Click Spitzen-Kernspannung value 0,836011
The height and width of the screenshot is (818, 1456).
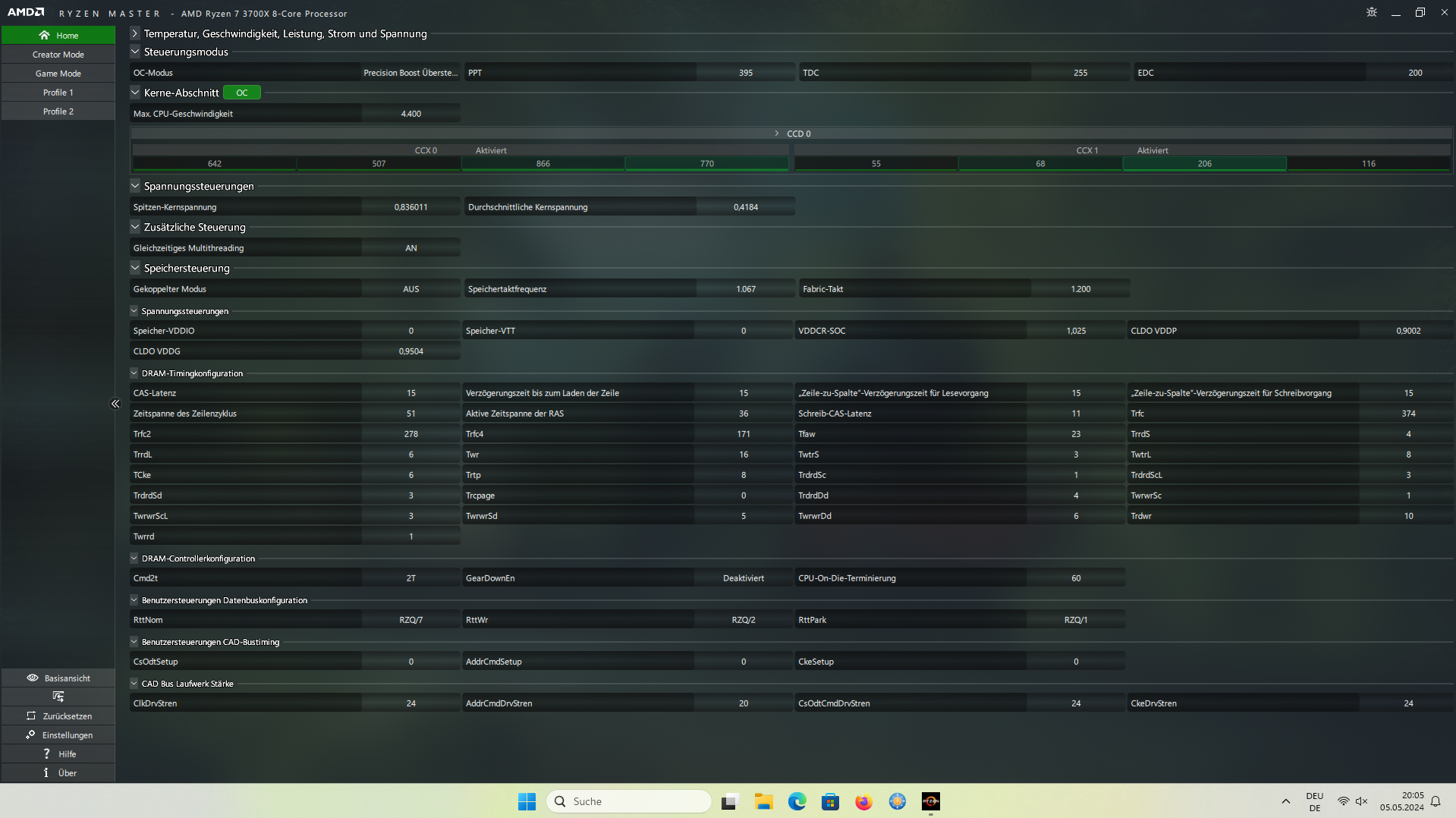(410, 207)
